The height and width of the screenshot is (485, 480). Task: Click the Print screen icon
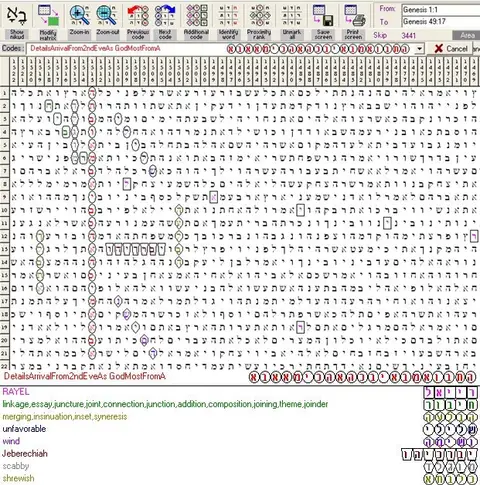pos(354,21)
